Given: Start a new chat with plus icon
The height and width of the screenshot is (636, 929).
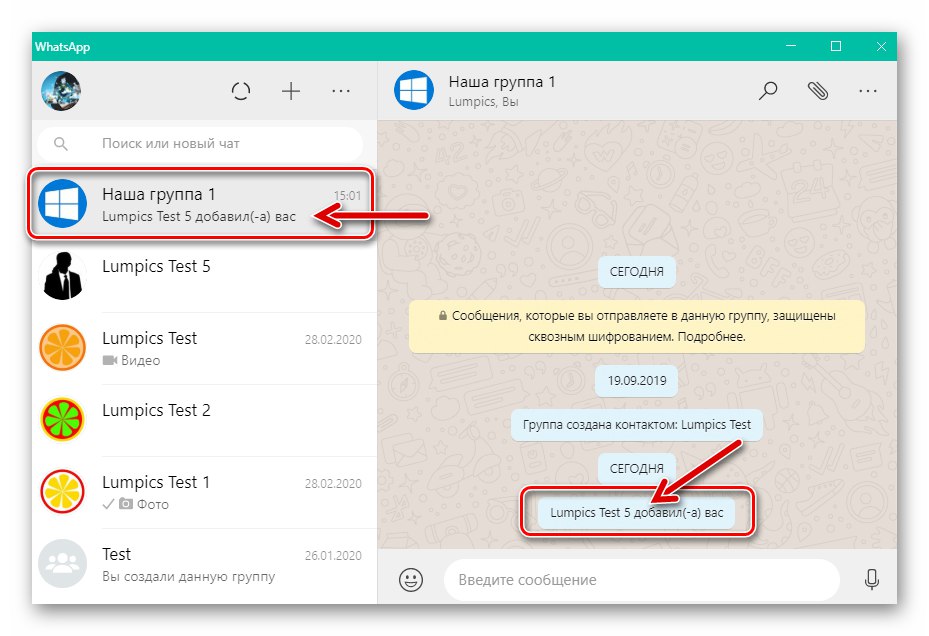Looking at the screenshot, I should (291, 91).
